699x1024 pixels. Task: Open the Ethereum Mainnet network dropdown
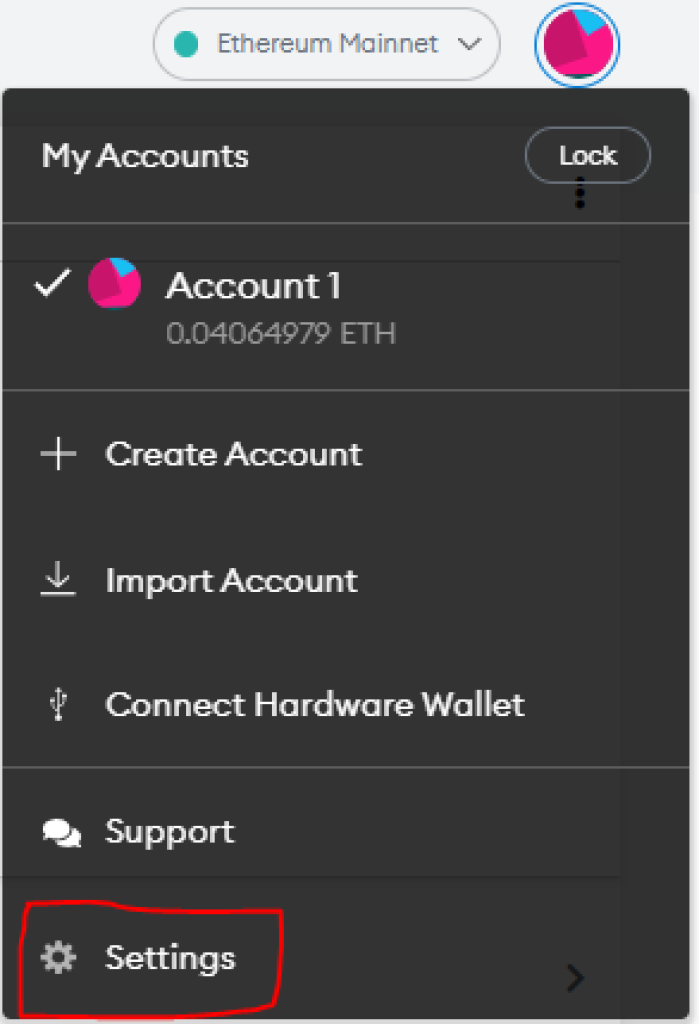pos(327,44)
